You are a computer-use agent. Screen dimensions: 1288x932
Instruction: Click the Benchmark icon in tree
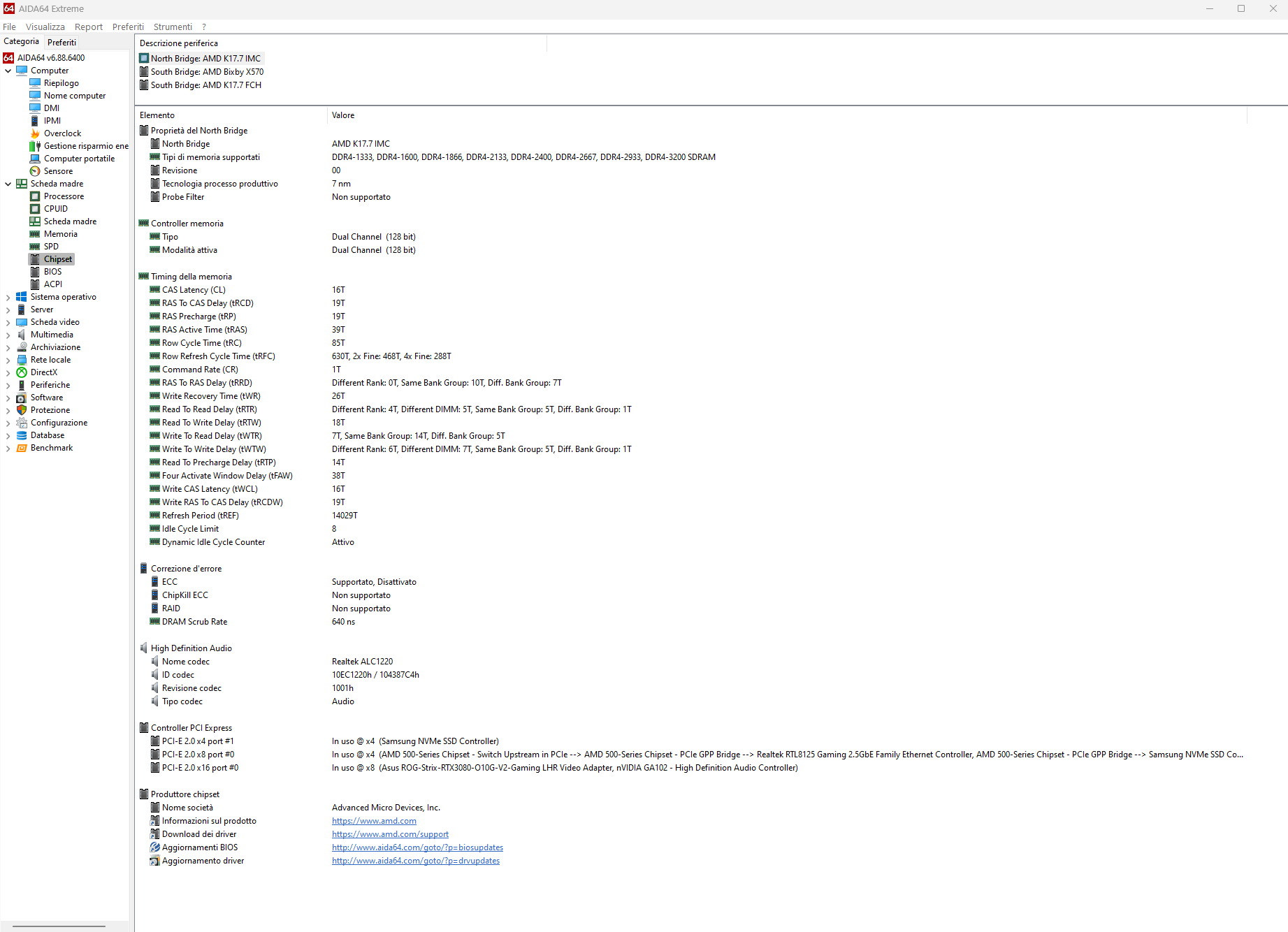pos(22,448)
